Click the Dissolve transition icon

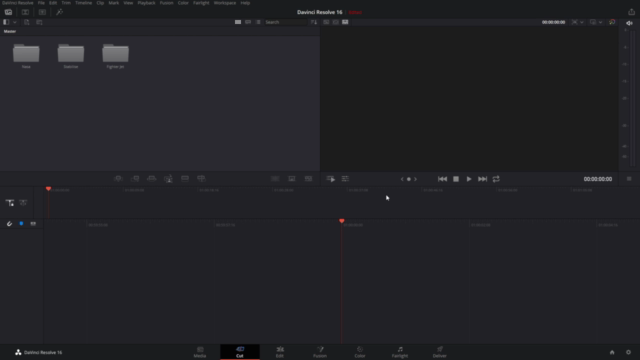pos(292,179)
